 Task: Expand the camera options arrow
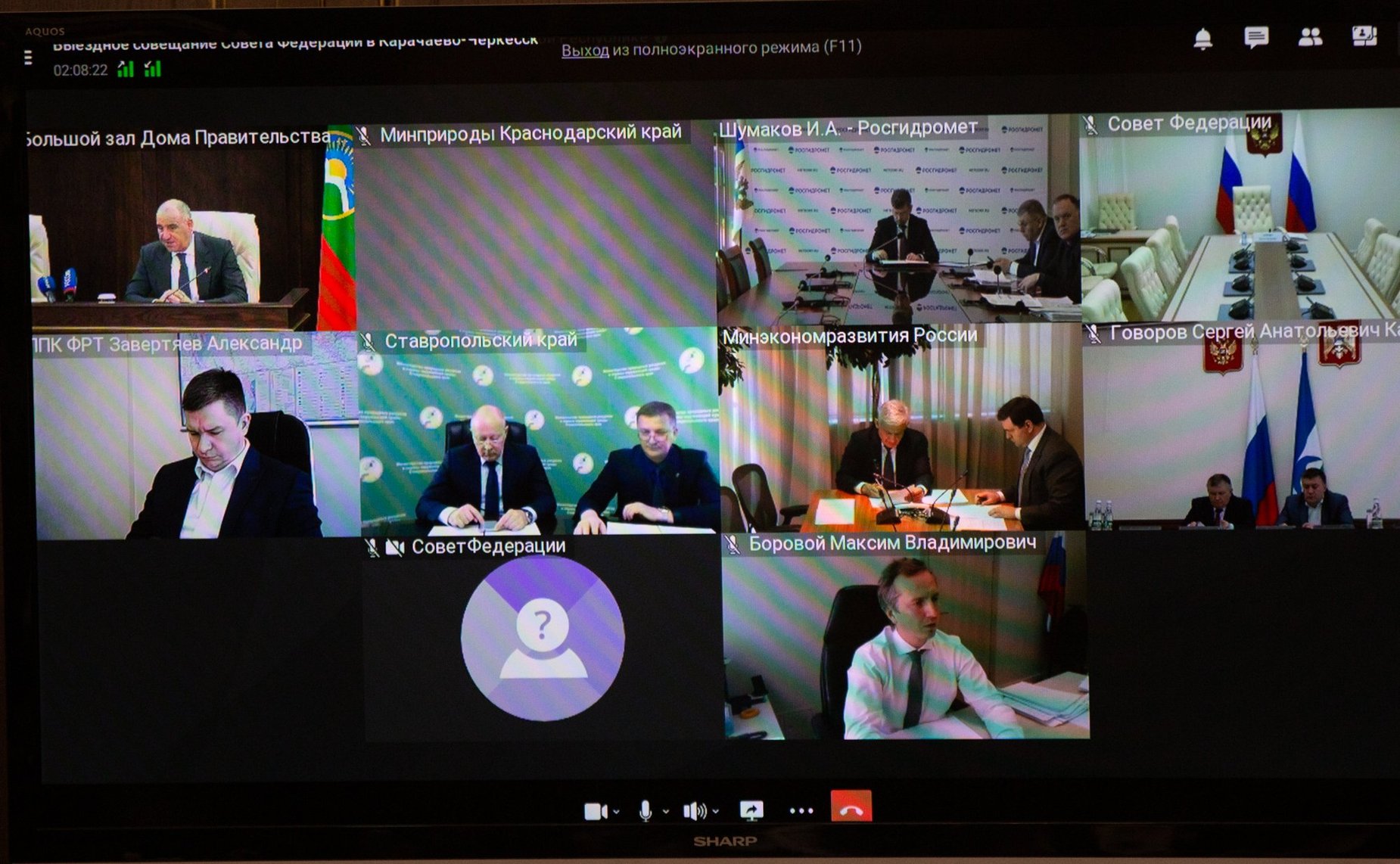point(617,812)
